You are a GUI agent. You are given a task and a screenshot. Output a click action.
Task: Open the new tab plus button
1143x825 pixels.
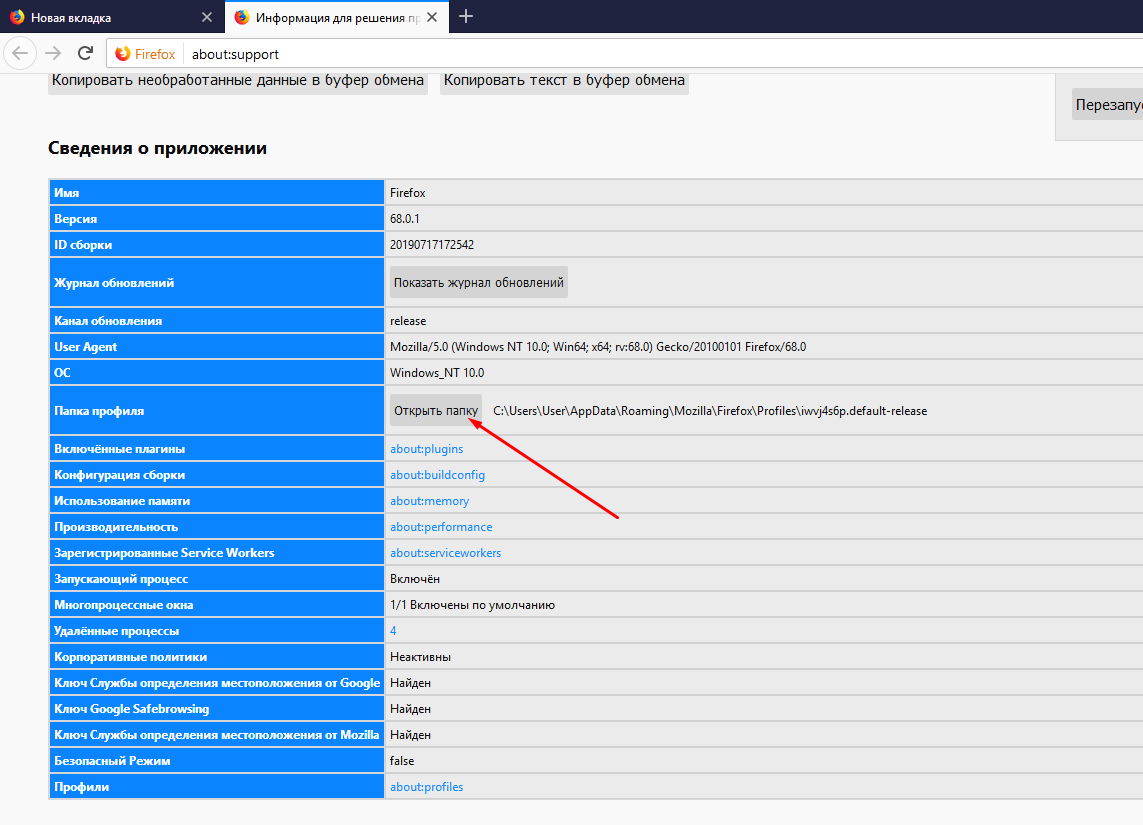[x=466, y=16]
